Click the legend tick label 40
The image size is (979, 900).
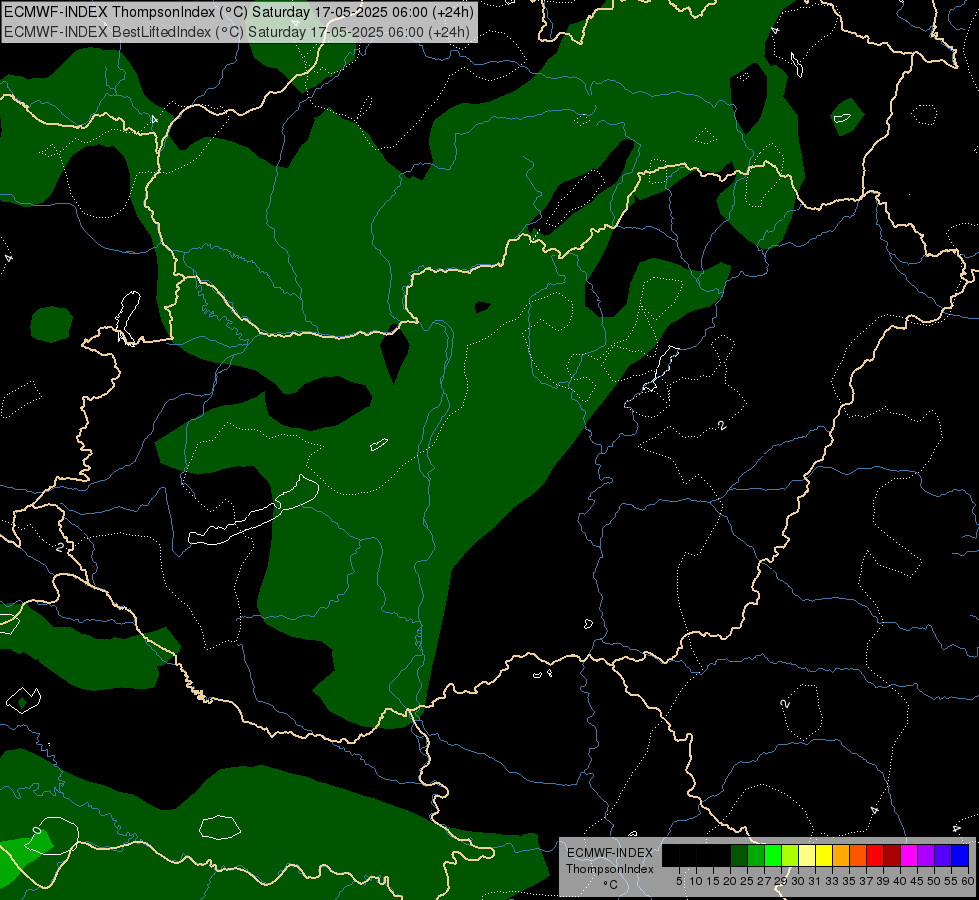900,881
